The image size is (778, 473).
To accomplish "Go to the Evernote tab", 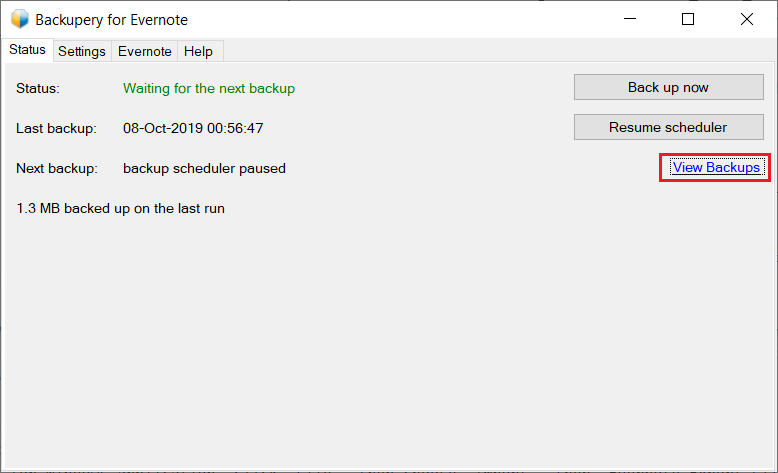I will click(144, 51).
